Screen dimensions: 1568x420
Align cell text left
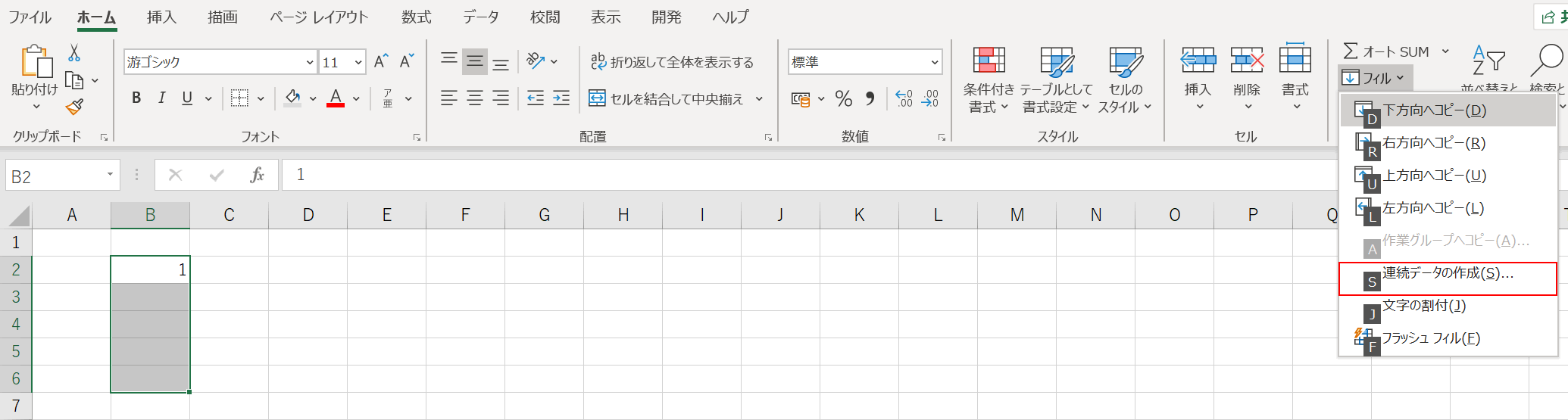point(449,98)
